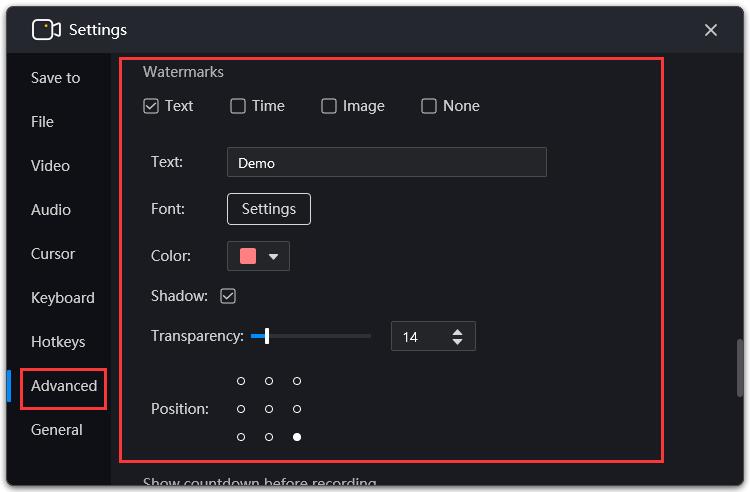
Task: Toggle the Shadow checkbox
Action: click(x=228, y=296)
